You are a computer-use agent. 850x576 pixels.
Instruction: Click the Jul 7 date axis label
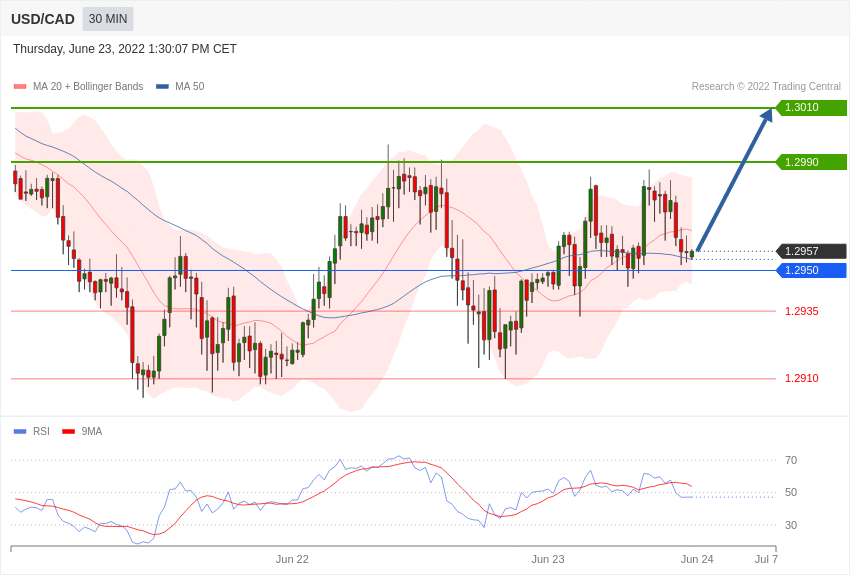[766, 559]
